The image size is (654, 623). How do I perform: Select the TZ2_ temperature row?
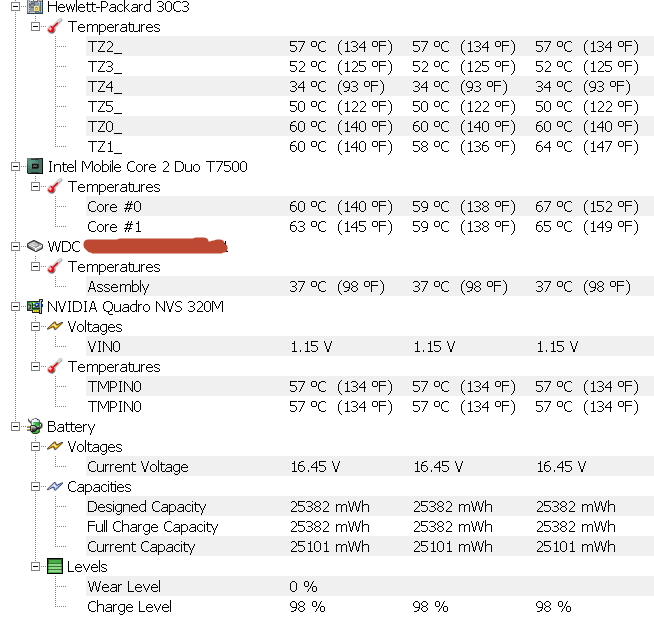pos(370,46)
